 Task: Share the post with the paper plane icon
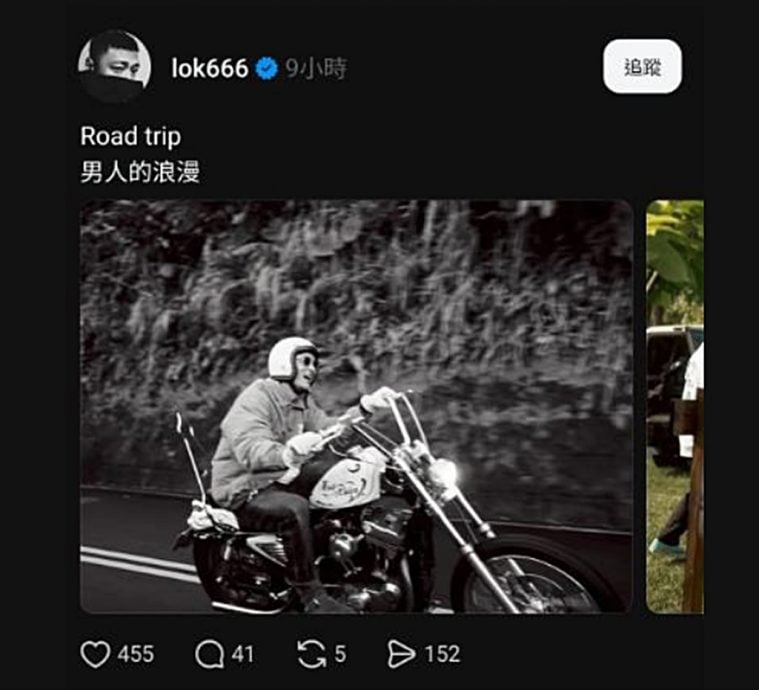point(401,654)
